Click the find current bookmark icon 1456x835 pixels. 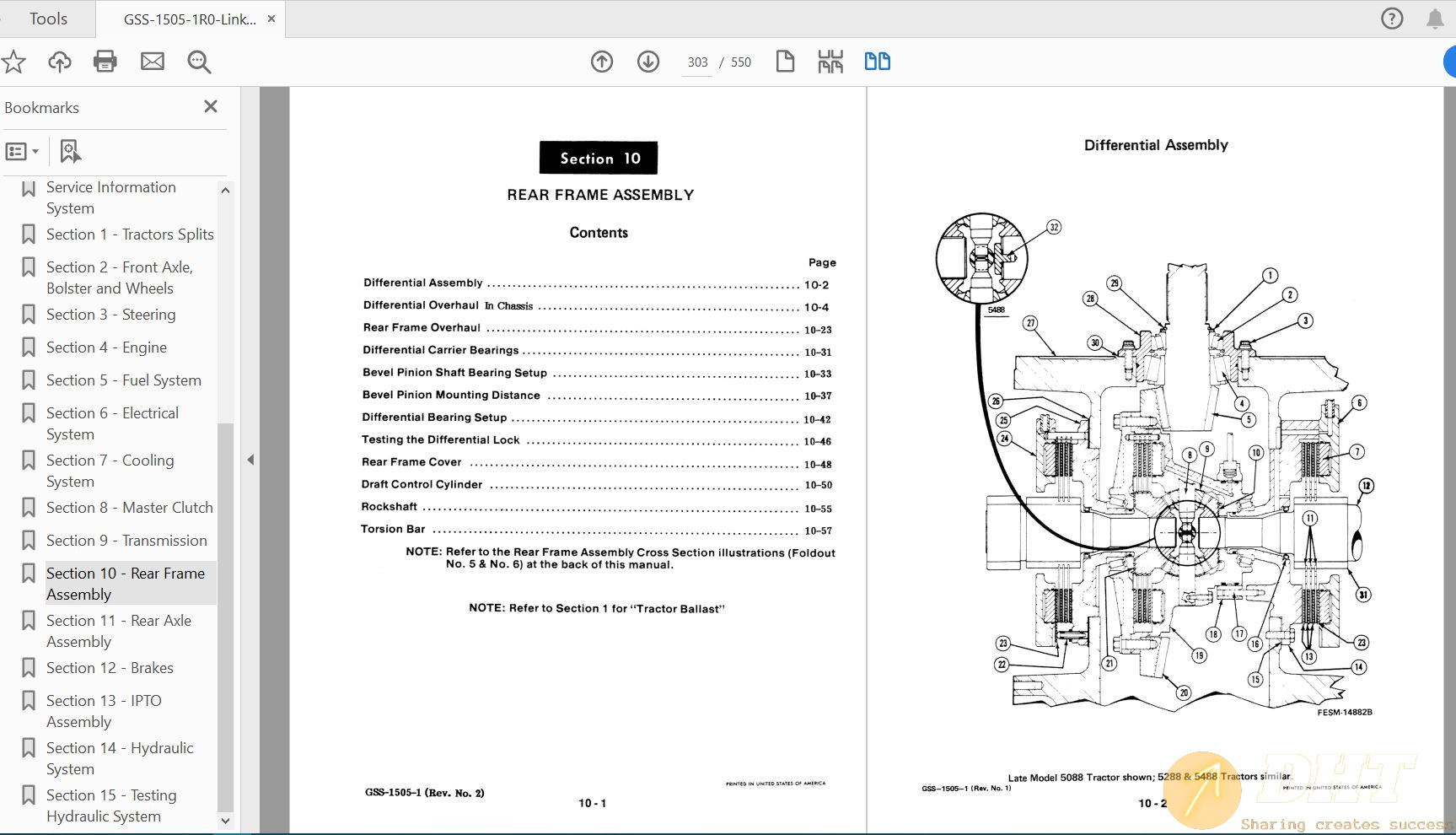click(x=70, y=152)
